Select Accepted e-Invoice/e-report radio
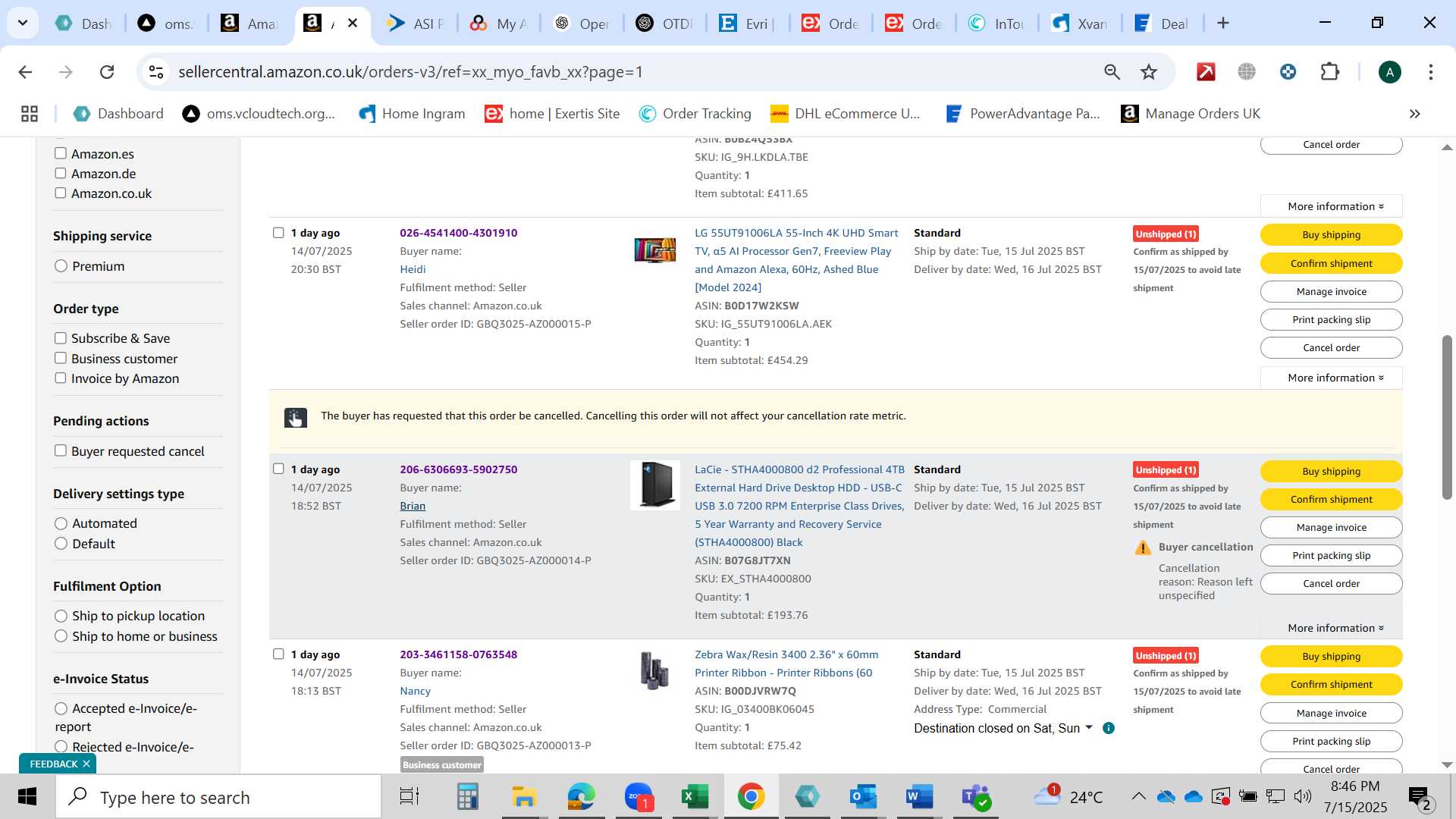Image resolution: width=1456 pixels, height=819 pixels. (x=61, y=708)
